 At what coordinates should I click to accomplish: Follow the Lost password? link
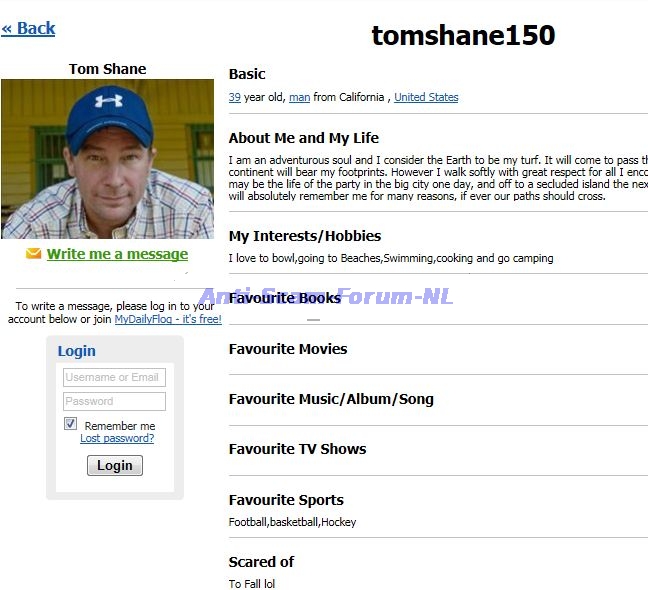click(x=117, y=438)
